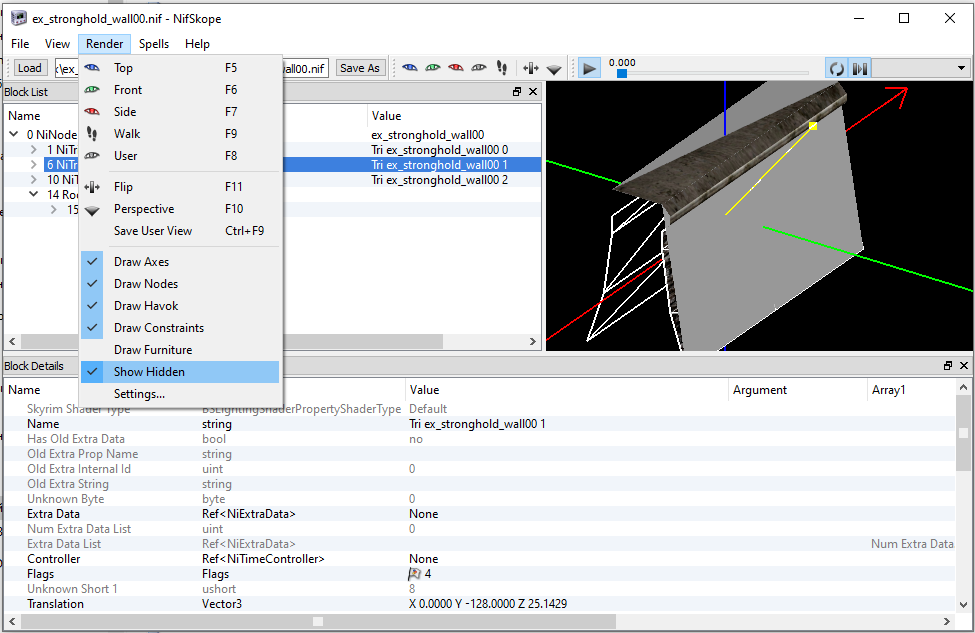Click the NifSkope app icon in title bar
975x633 pixels.
point(19,18)
